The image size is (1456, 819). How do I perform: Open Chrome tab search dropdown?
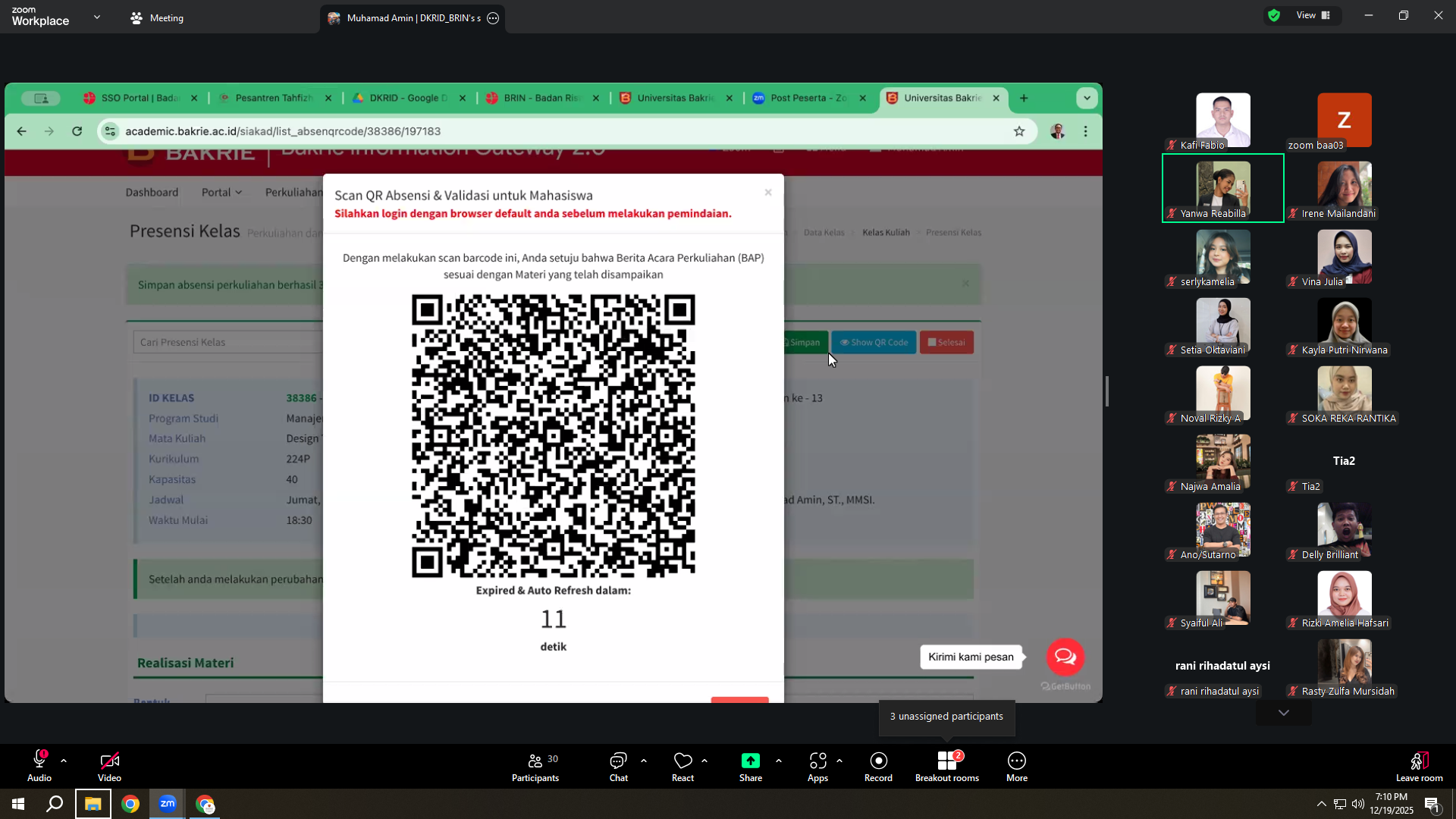click(x=1087, y=98)
